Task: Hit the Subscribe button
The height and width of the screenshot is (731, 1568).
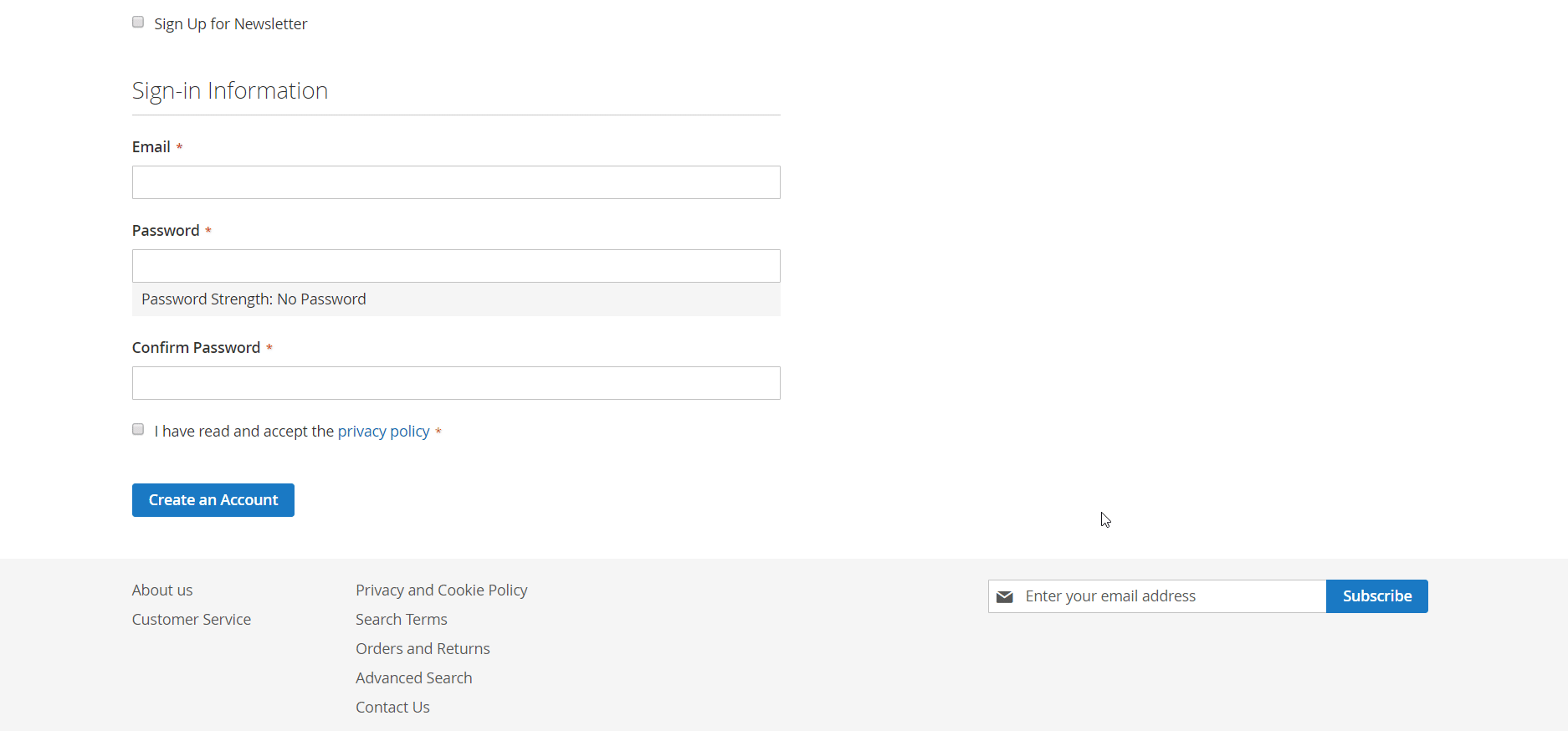Action: pos(1377,596)
